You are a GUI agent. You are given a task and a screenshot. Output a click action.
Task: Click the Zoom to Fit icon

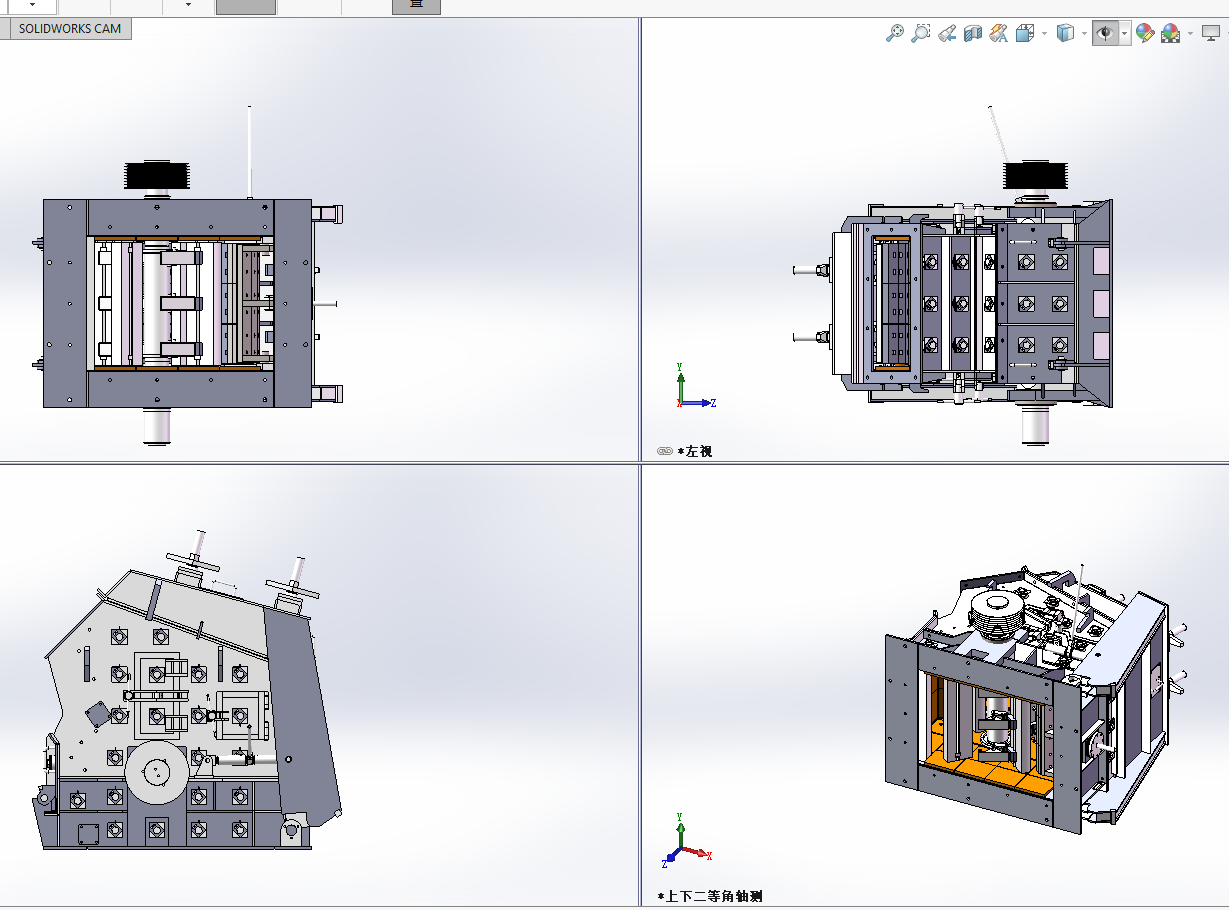[895, 33]
